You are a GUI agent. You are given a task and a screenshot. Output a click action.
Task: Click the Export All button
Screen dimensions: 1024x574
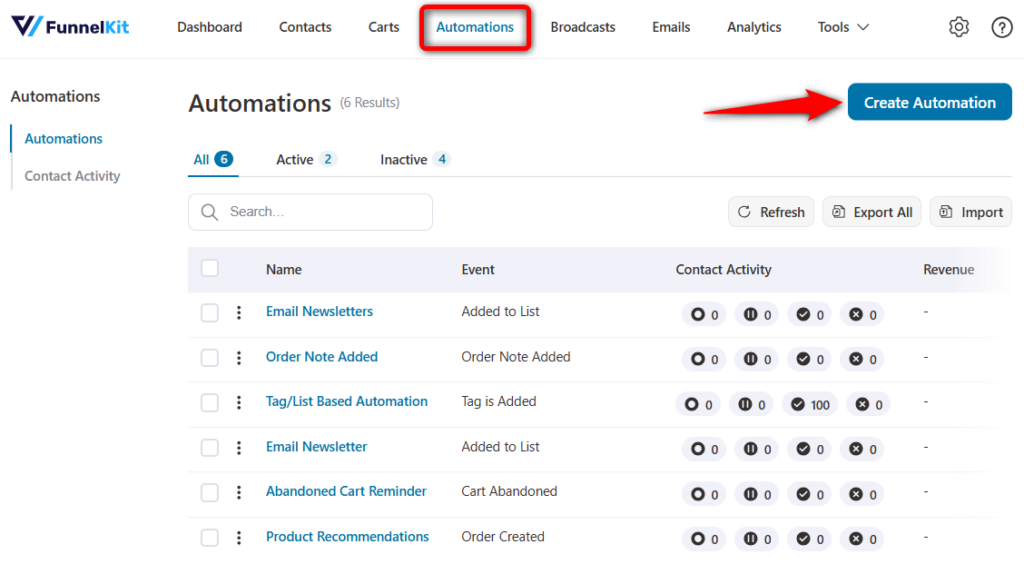tap(871, 212)
